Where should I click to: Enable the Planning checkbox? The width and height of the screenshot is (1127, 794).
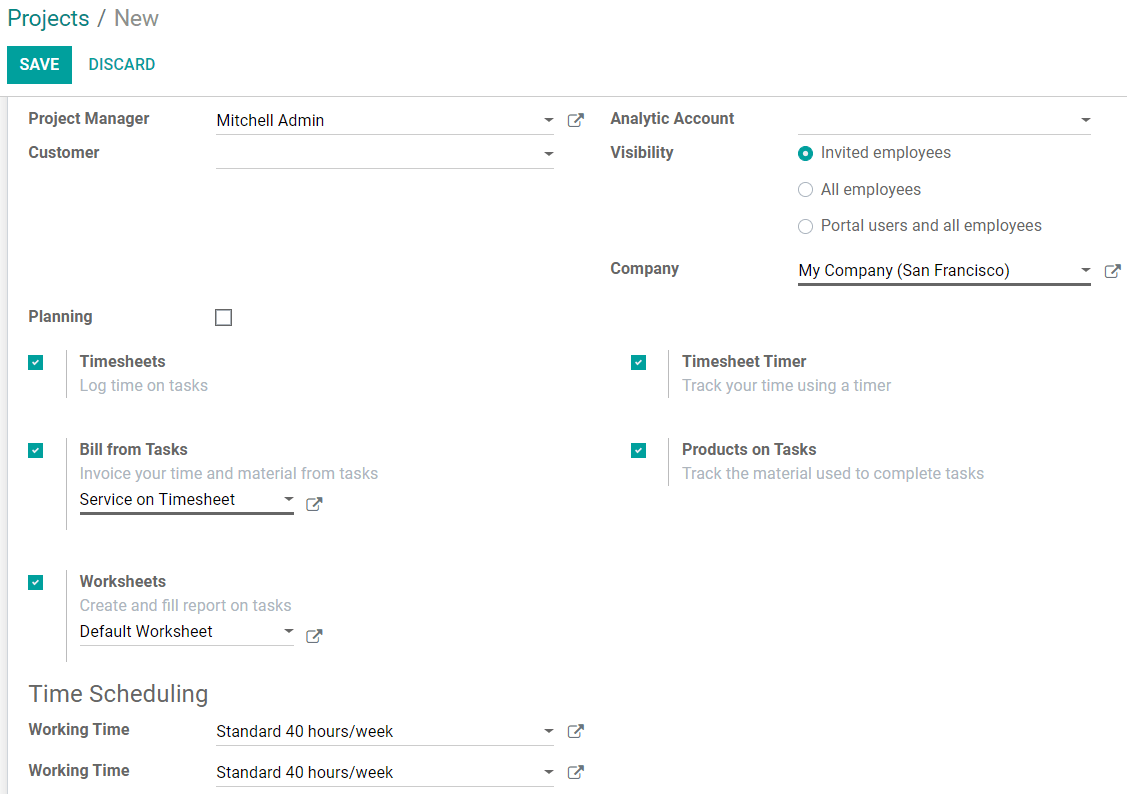(x=224, y=318)
